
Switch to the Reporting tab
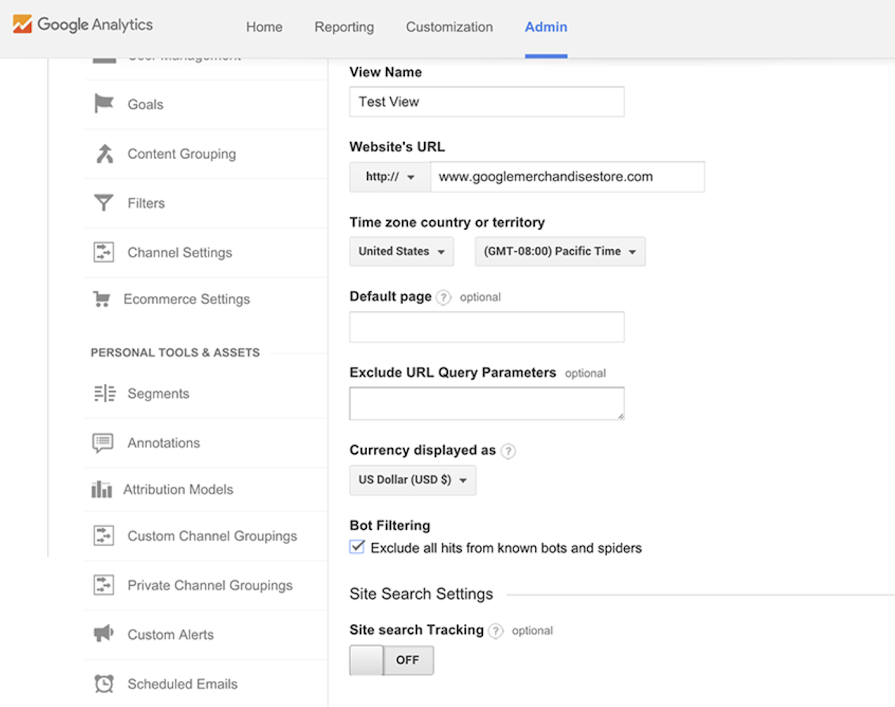[344, 27]
